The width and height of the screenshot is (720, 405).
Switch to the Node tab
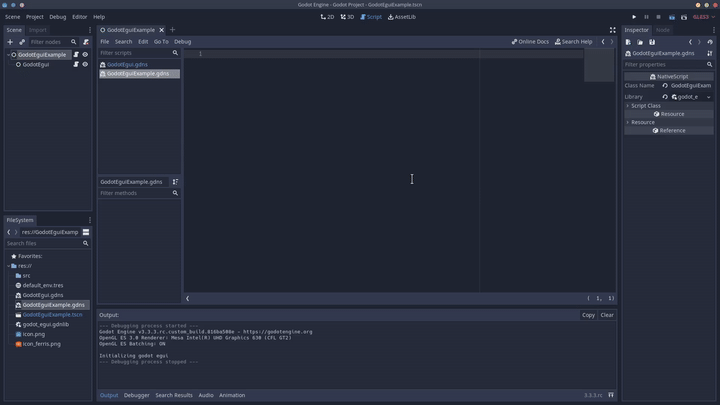pyautogui.click(x=663, y=30)
